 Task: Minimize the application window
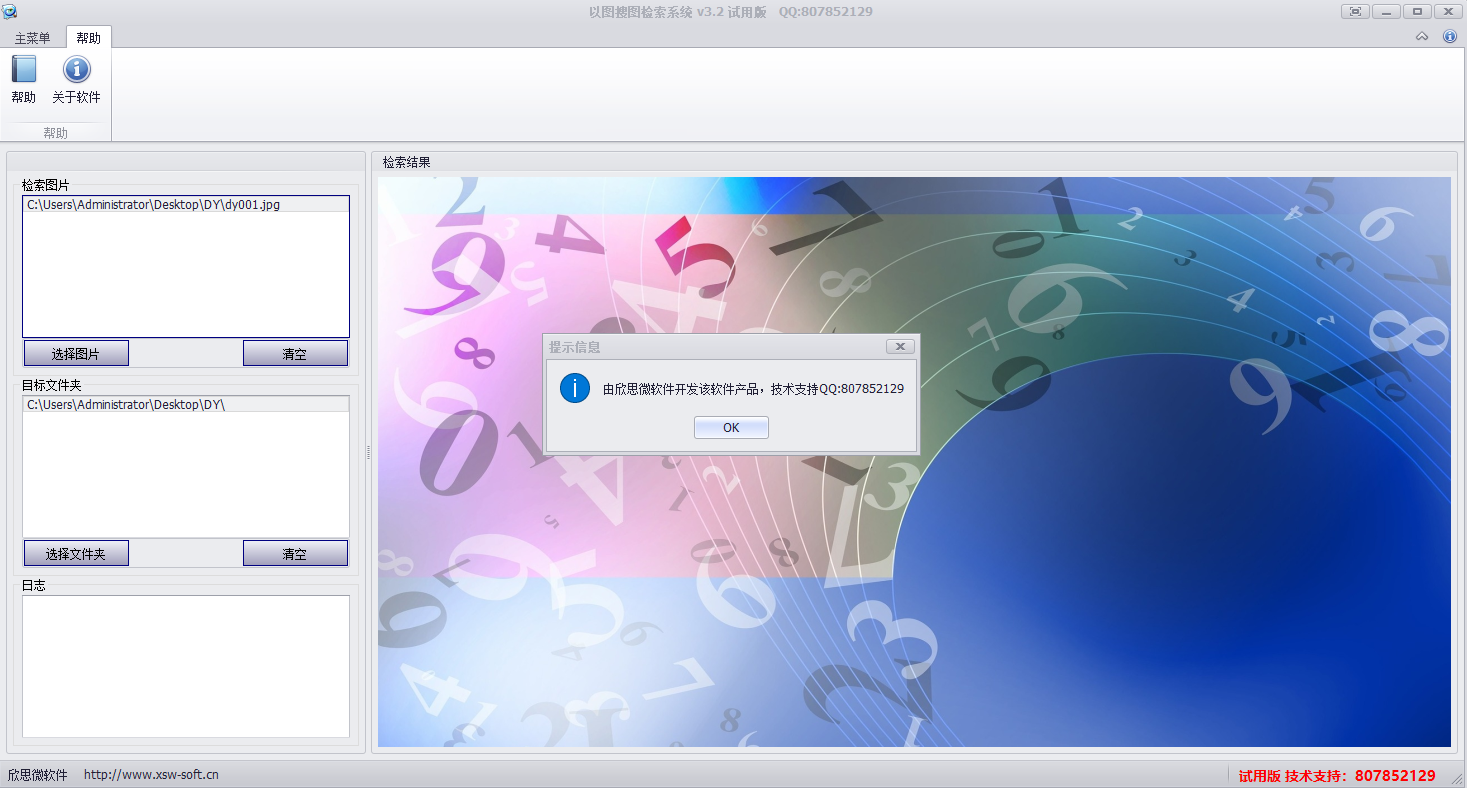1386,11
